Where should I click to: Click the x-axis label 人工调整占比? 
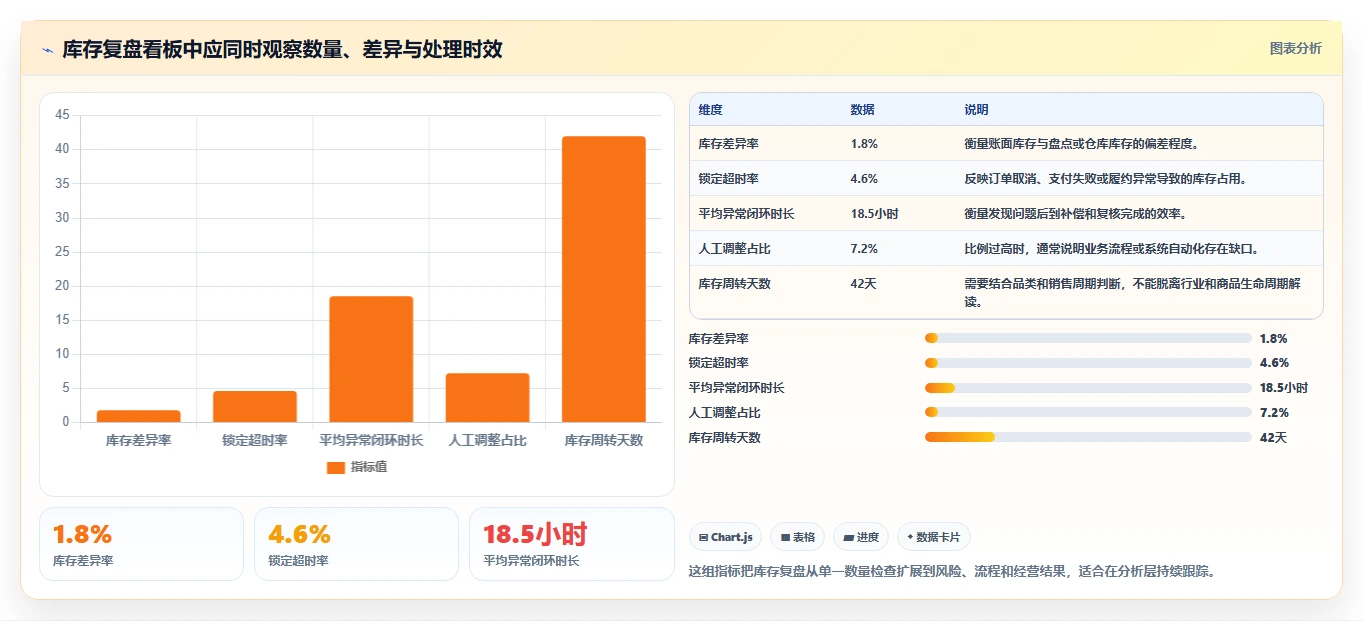click(487, 440)
